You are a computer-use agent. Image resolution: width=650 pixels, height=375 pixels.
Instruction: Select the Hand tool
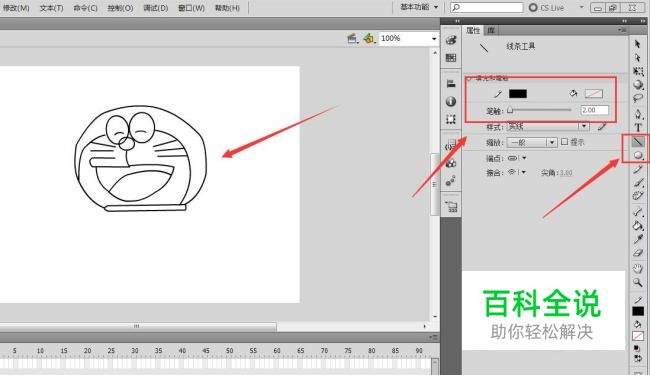tap(638, 269)
